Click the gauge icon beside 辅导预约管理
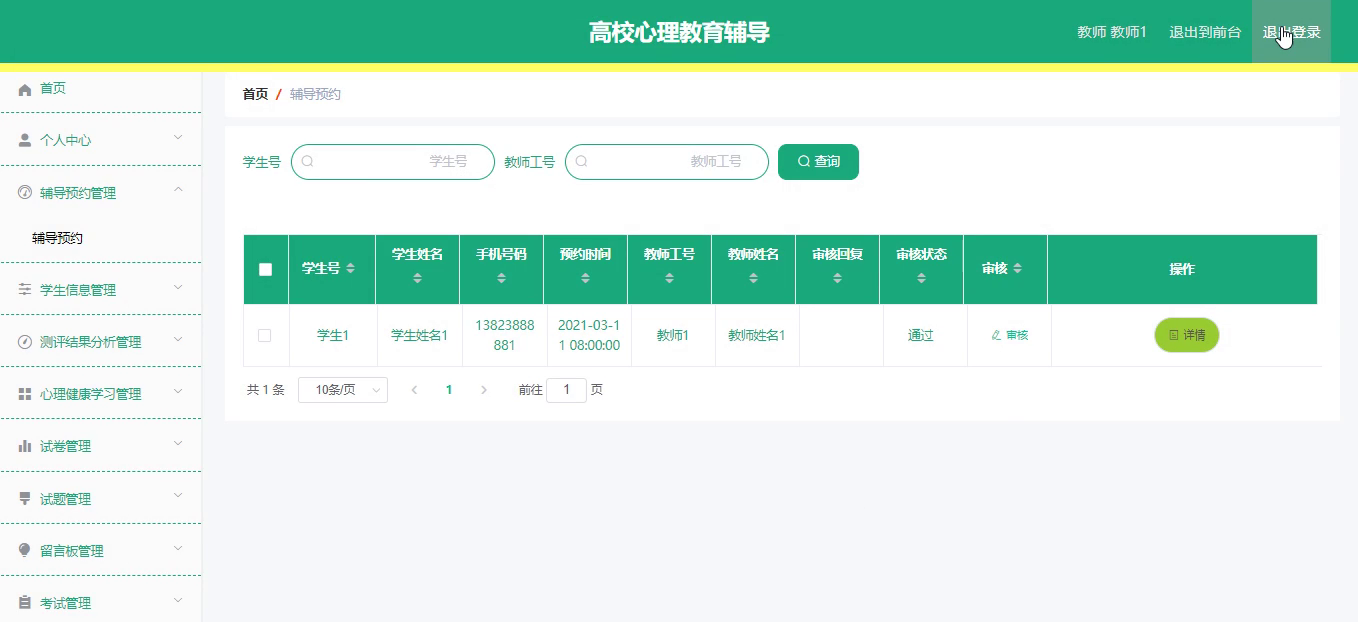The width and height of the screenshot is (1358, 622). 25,193
